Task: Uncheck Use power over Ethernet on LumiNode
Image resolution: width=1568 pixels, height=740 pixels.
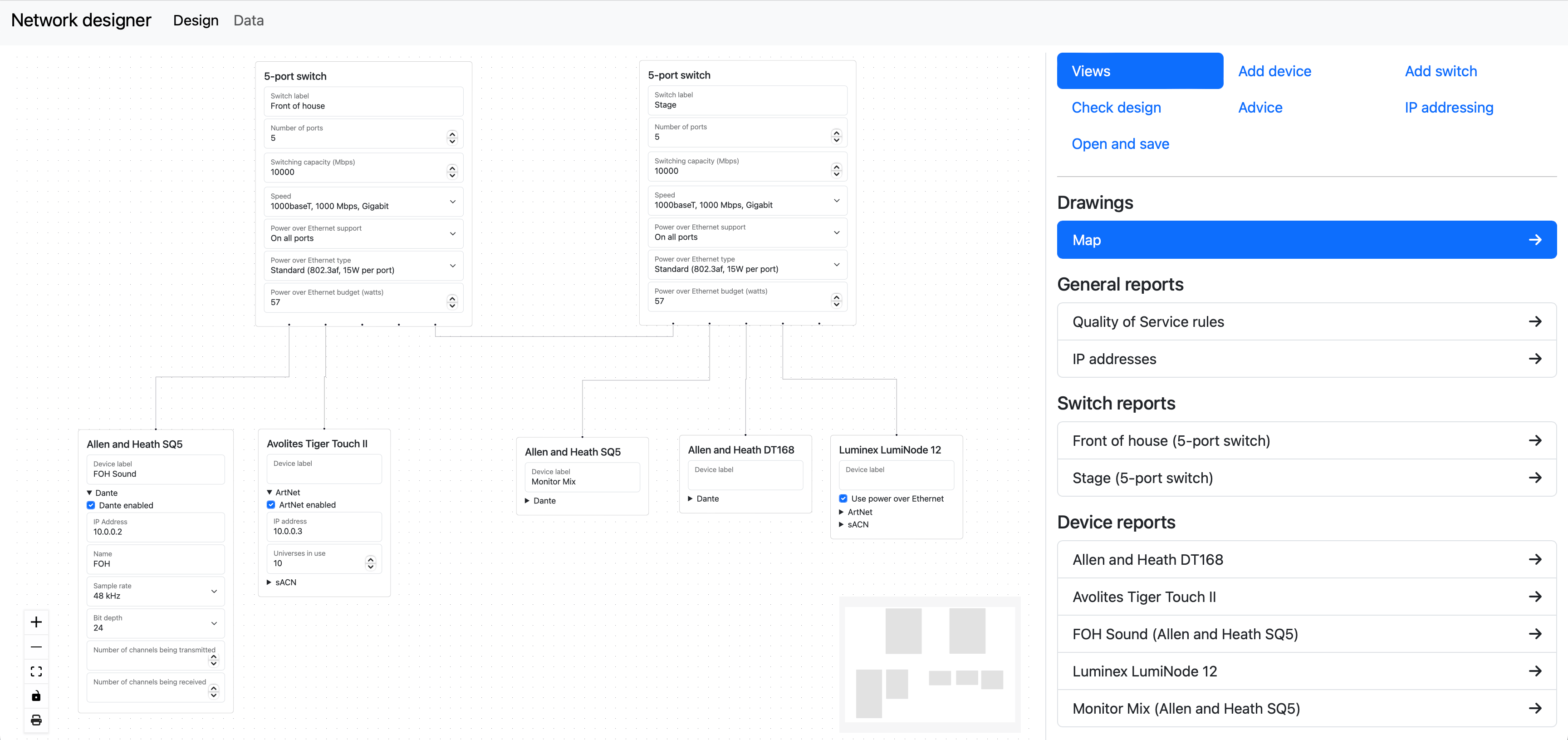Action: (843, 499)
